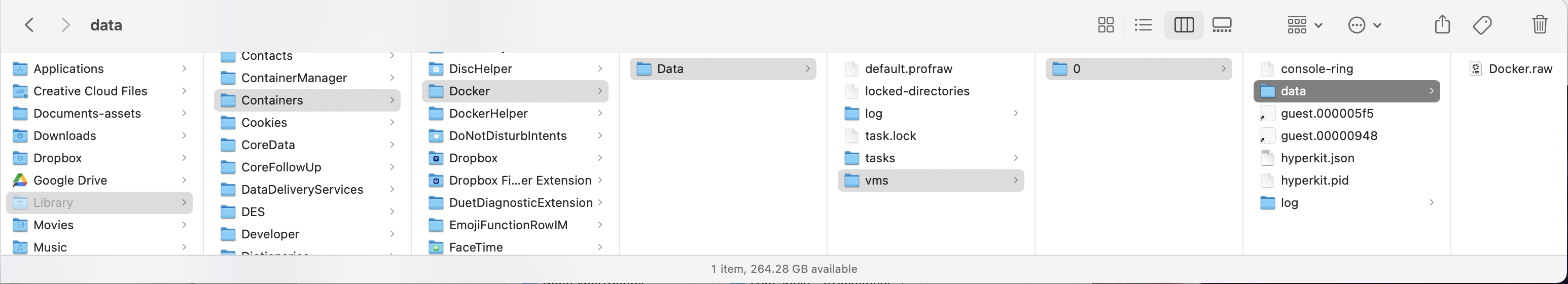Select the Google Drive folder

click(x=99, y=181)
